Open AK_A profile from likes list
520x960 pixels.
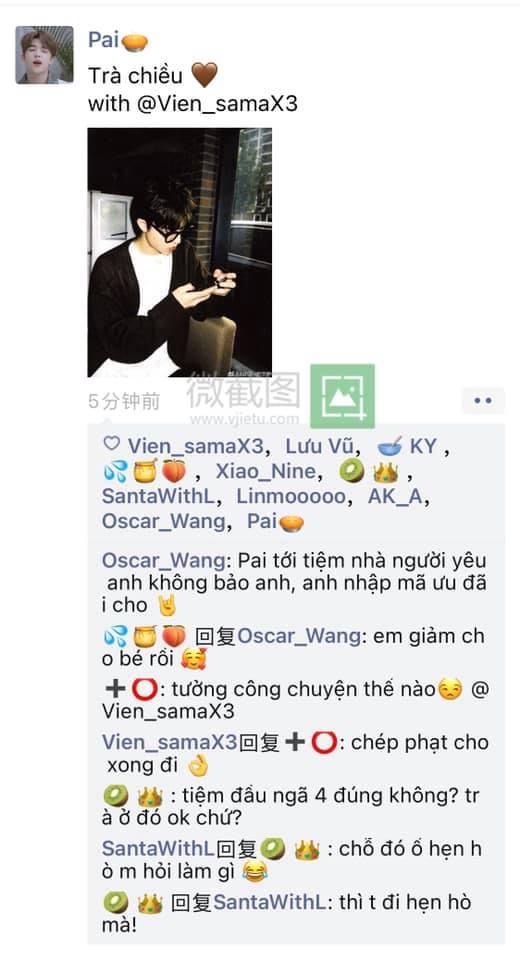tap(394, 497)
